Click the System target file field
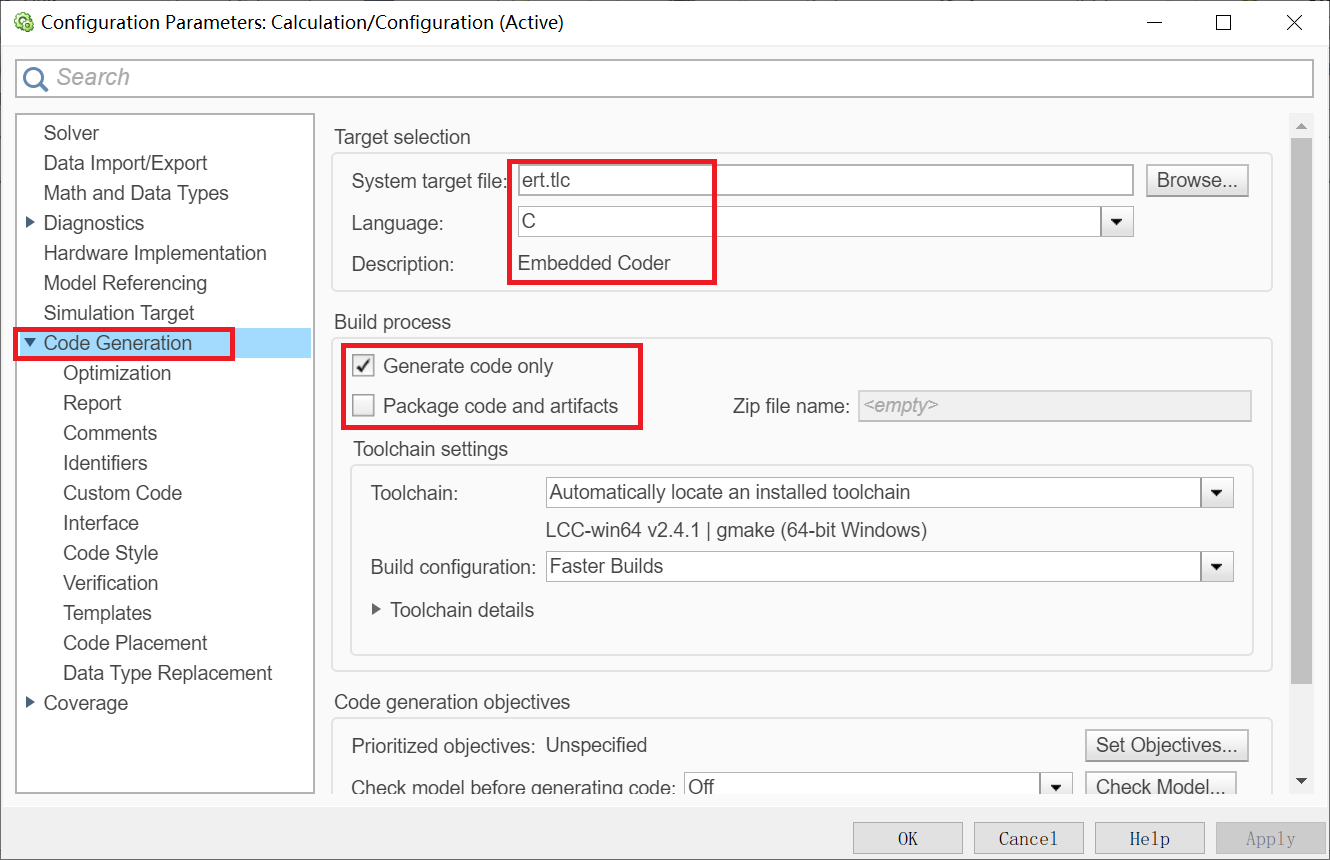The image size is (1330, 860). click(825, 181)
